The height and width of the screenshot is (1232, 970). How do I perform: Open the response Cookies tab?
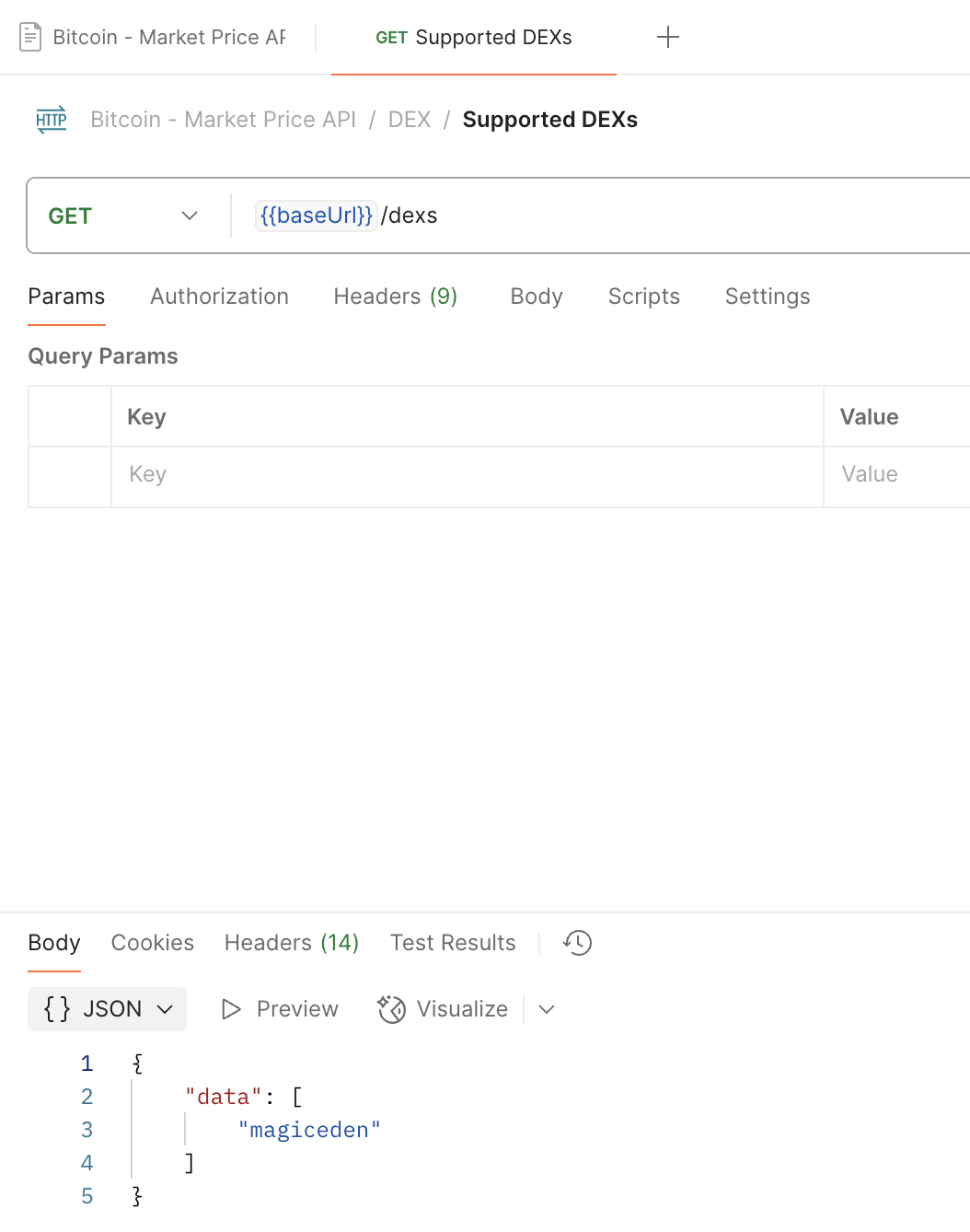point(153,943)
